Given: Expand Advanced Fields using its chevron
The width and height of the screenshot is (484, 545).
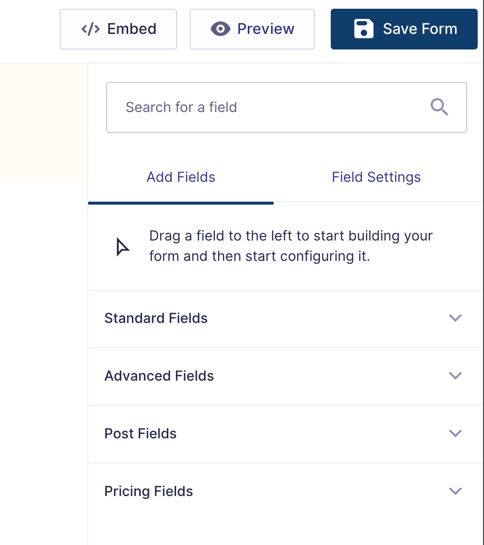Looking at the screenshot, I should (455, 376).
